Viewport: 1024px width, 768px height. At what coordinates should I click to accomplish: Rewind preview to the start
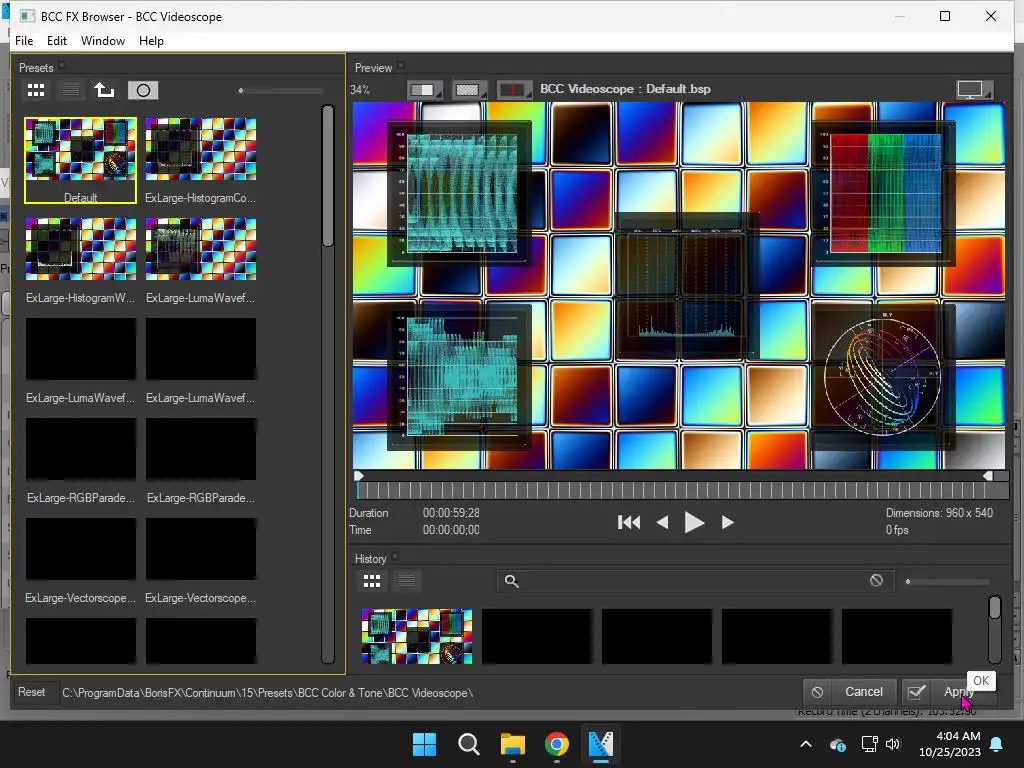click(x=629, y=522)
